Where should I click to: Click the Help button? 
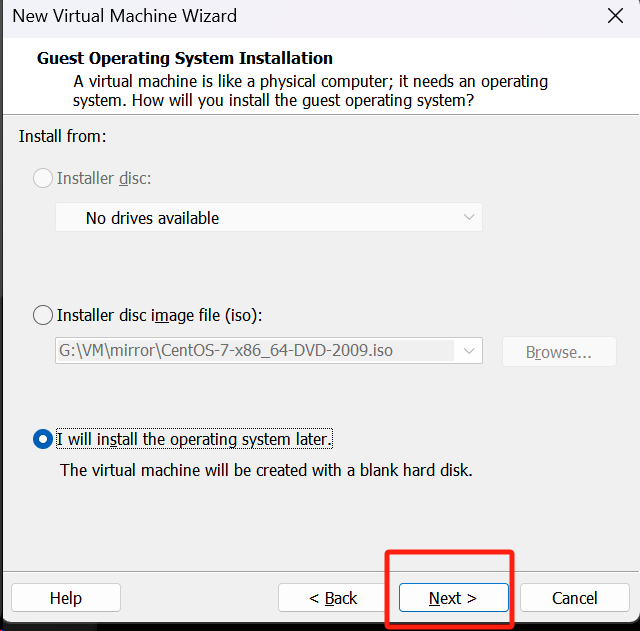[66, 598]
